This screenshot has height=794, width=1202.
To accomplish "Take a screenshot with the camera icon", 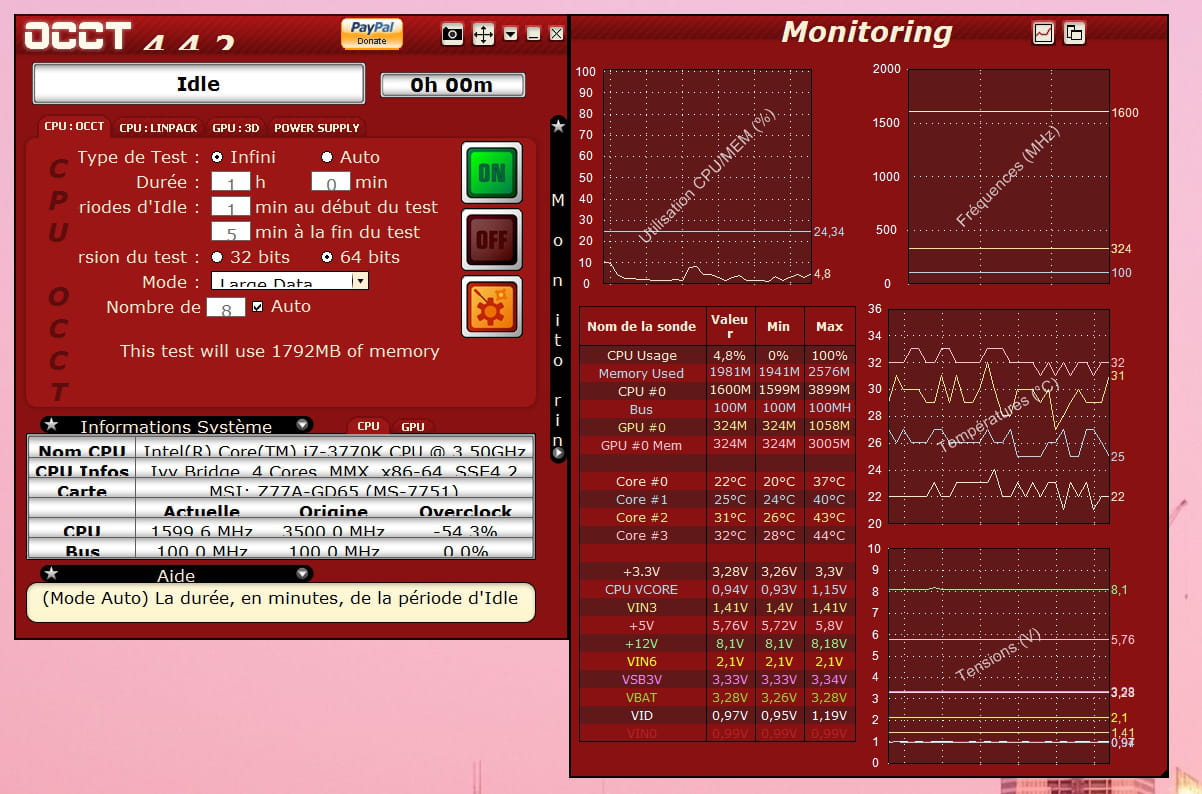I will click(453, 34).
